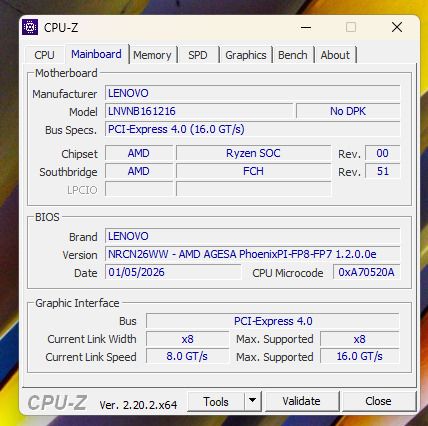Select the SPD tab
Image resolution: width=428 pixels, height=426 pixels.
pyautogui.click(x=198, y=55)
